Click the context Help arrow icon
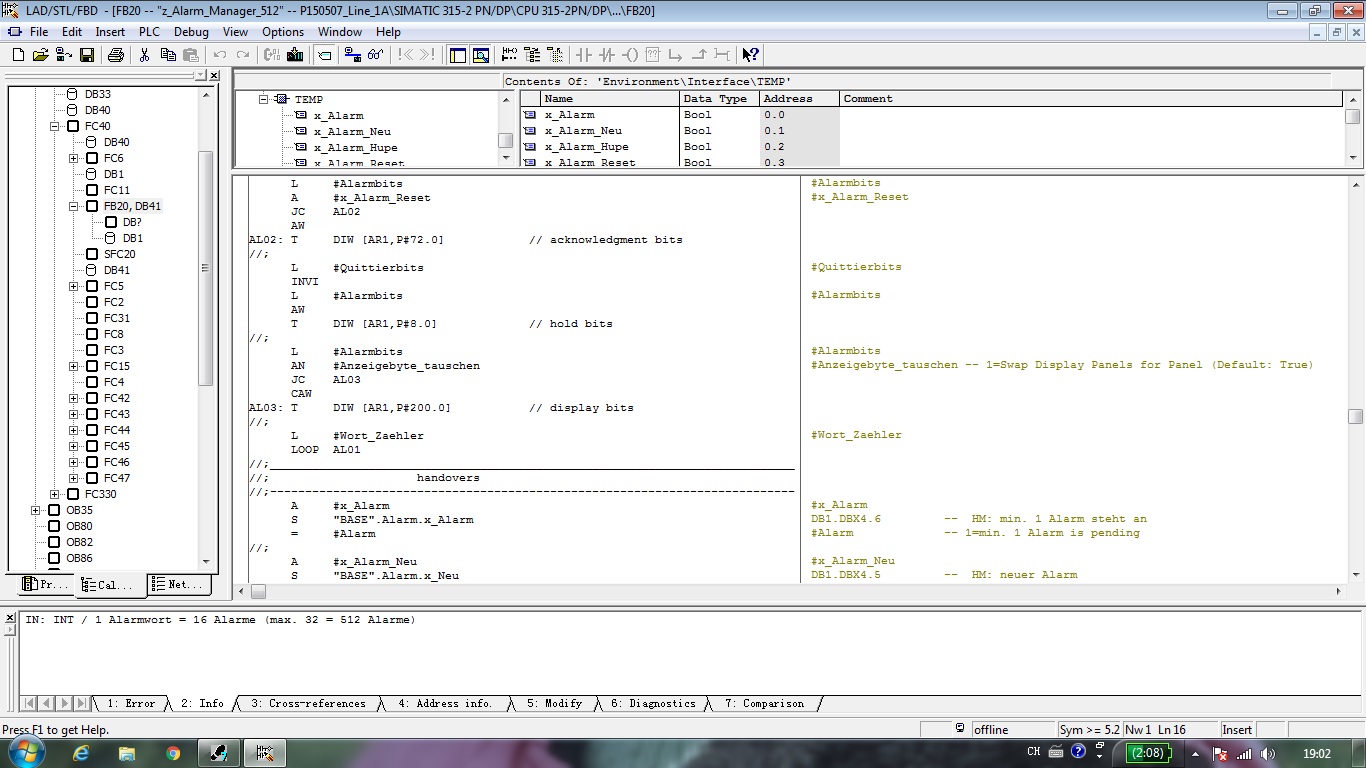This screenshot has width=1366, height=768. point(751,55)
